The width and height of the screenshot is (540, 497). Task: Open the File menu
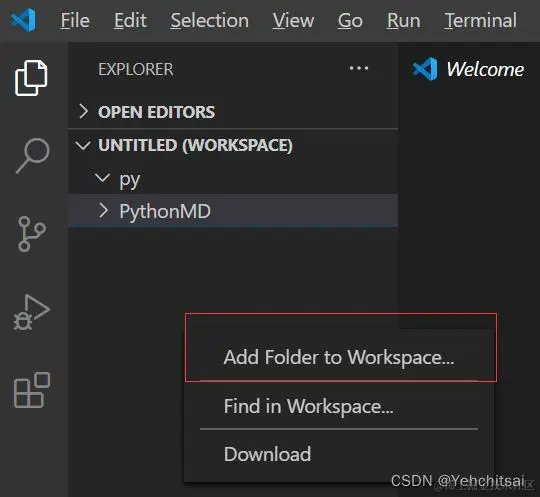75,20
